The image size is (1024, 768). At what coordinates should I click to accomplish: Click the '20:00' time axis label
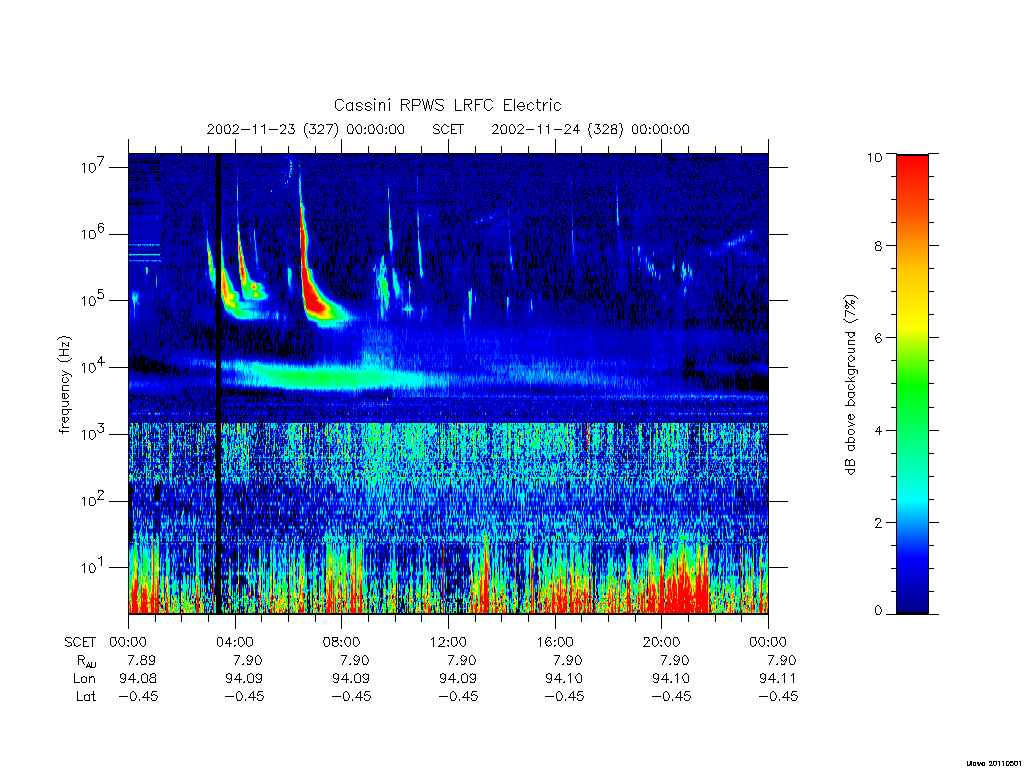click(662, 642)
